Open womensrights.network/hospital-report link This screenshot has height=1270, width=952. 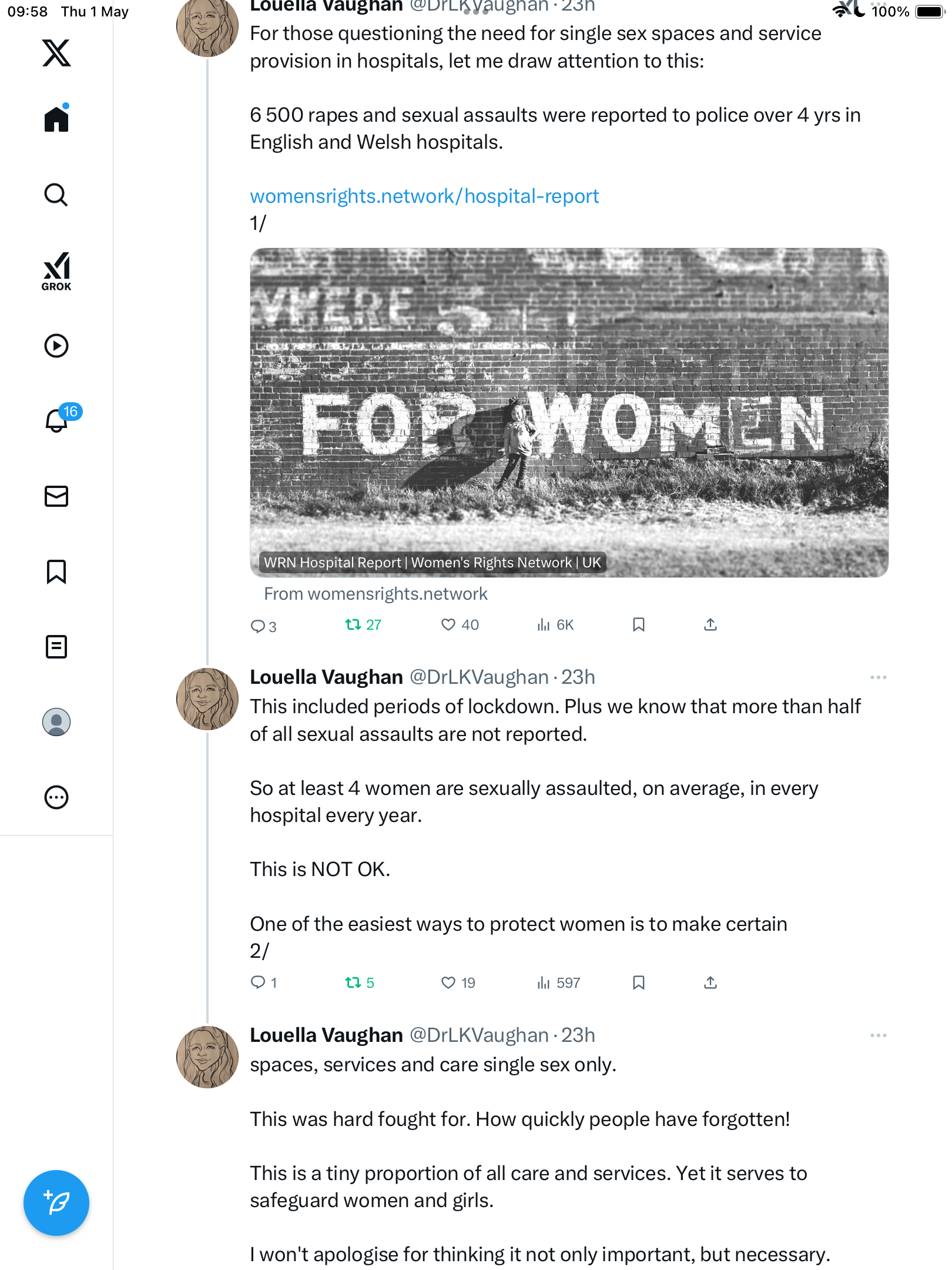point(424,196)
